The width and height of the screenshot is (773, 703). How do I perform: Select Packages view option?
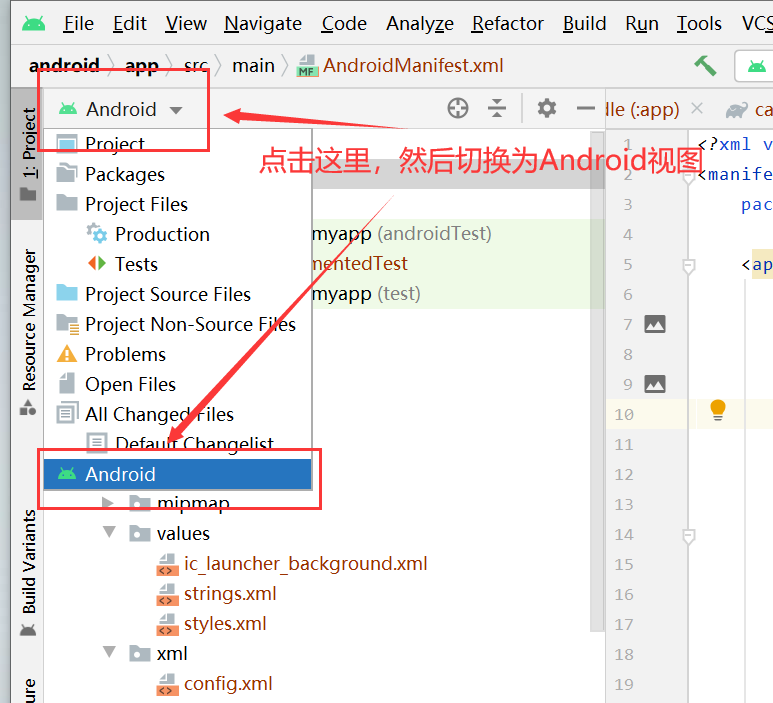[177, 174]
